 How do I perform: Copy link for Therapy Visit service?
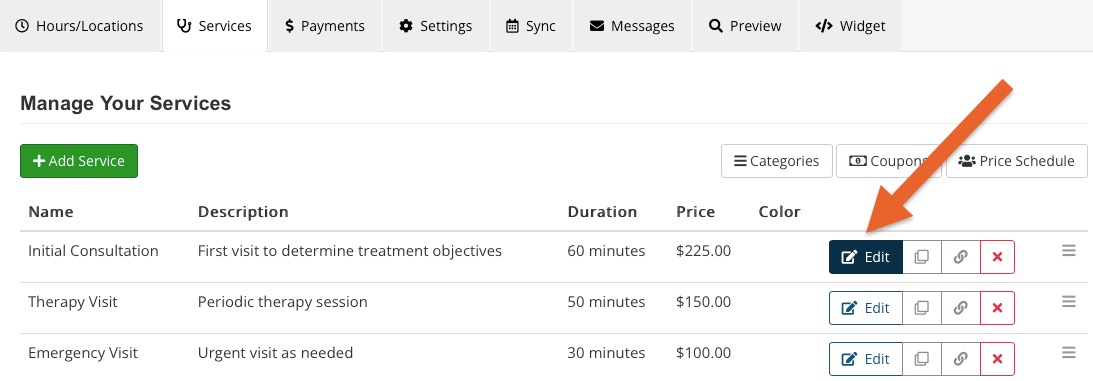[961, 308]
